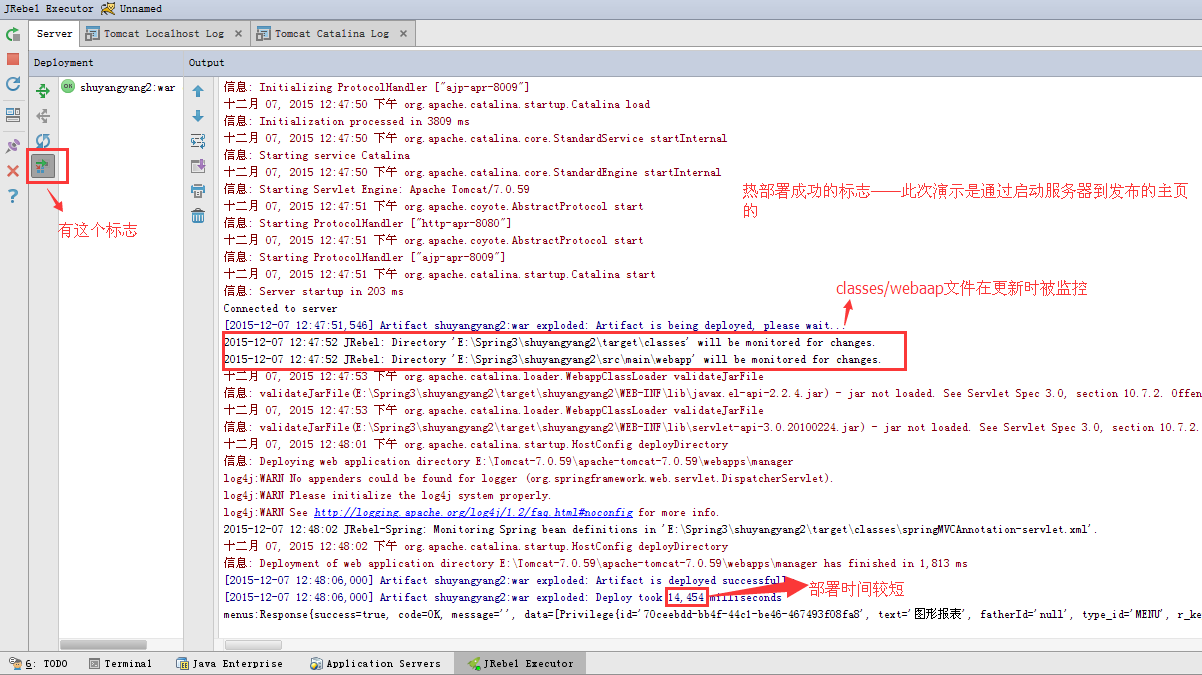Click the 'No appenders could be found' warning line

point(528,478)
